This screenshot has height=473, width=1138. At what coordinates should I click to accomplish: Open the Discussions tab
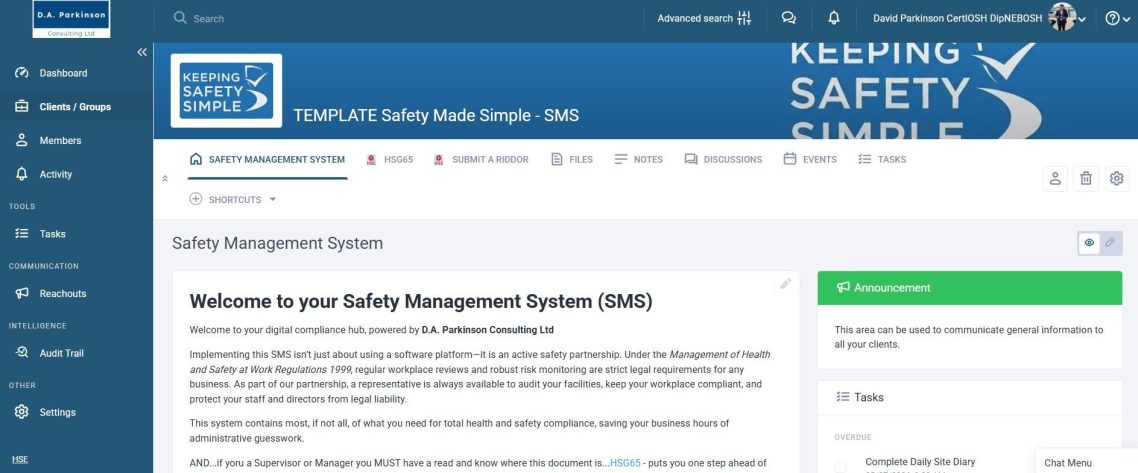(723, 160)
